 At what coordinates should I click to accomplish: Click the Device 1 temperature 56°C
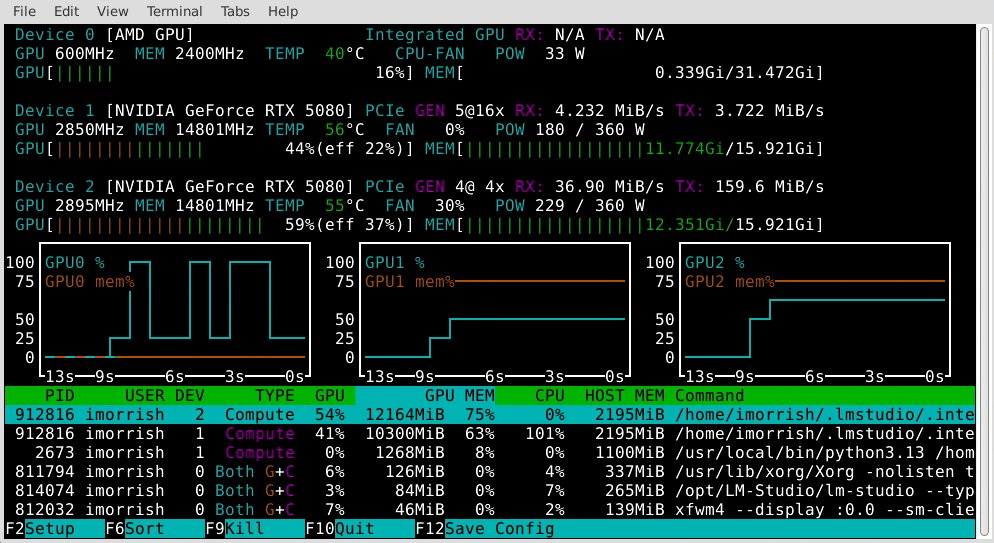[x=344, y=129]
